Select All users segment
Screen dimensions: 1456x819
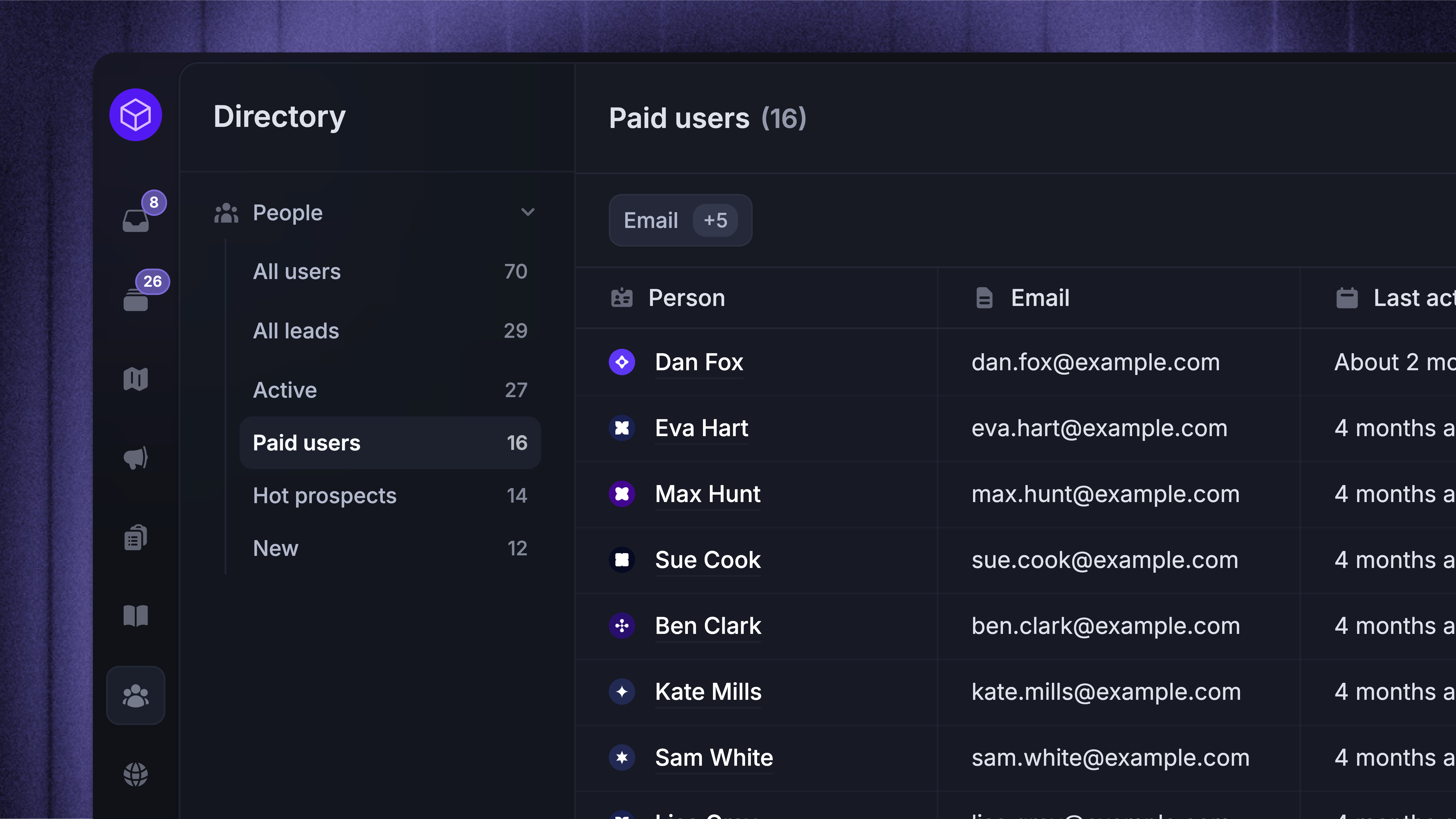pos(390,271)
